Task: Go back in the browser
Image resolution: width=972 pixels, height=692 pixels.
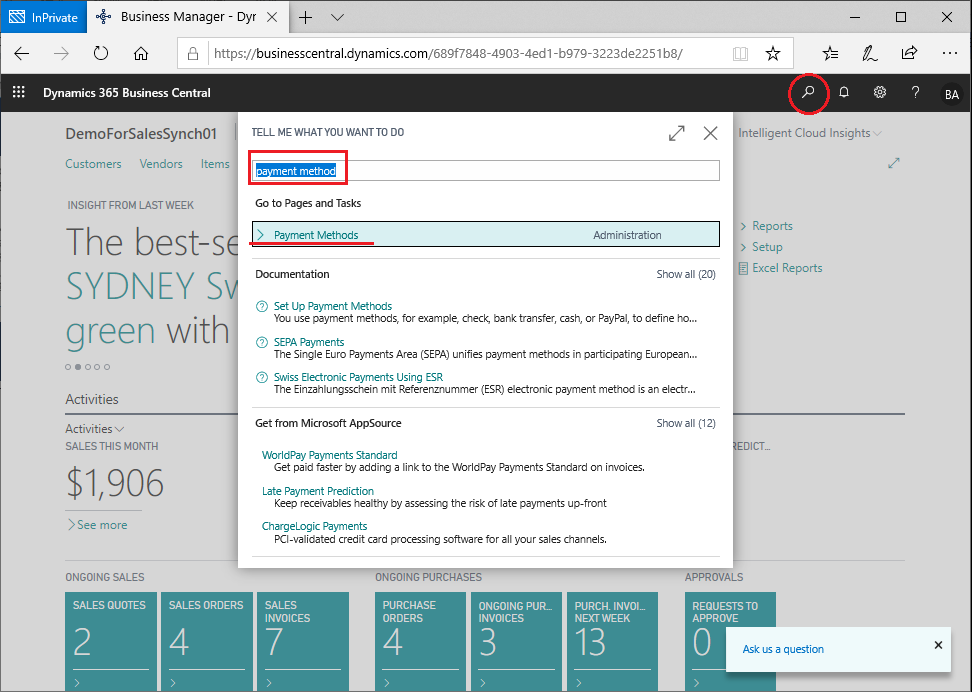Action: (x=22, y=54)
